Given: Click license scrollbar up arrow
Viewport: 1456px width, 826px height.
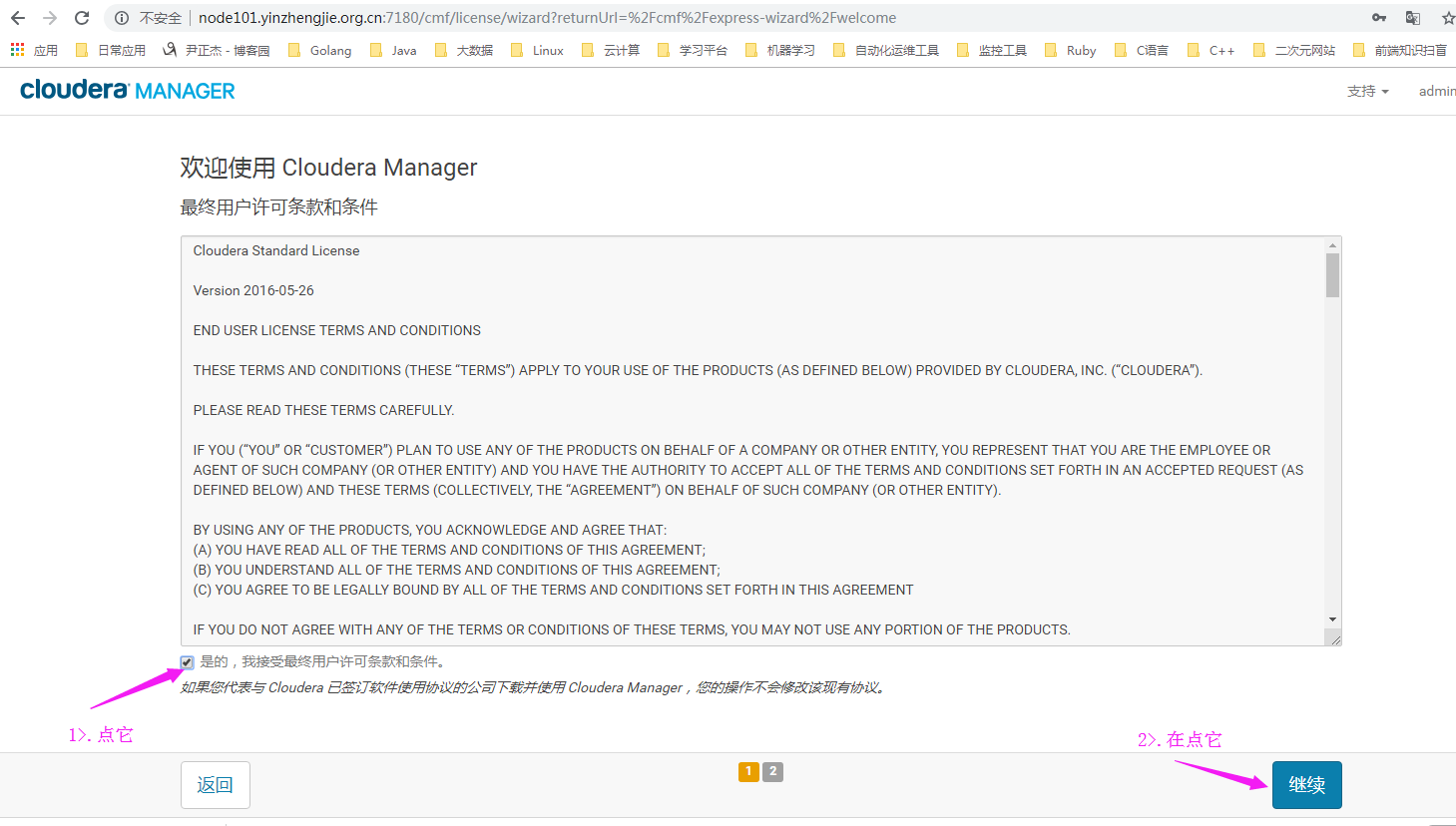Looking at the screenshot, I should point(1332,244).
